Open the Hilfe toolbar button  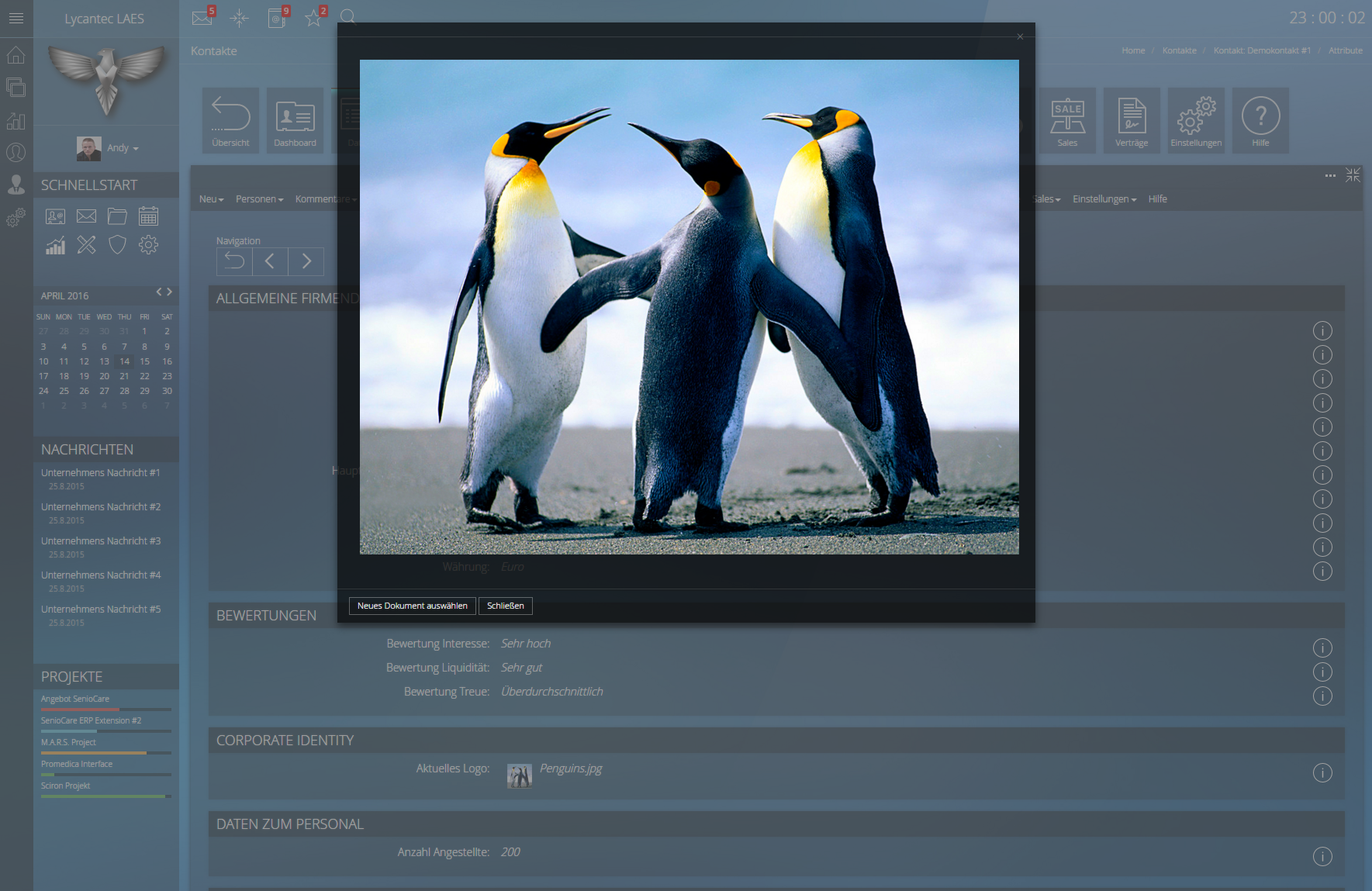tap(1260, 120)
